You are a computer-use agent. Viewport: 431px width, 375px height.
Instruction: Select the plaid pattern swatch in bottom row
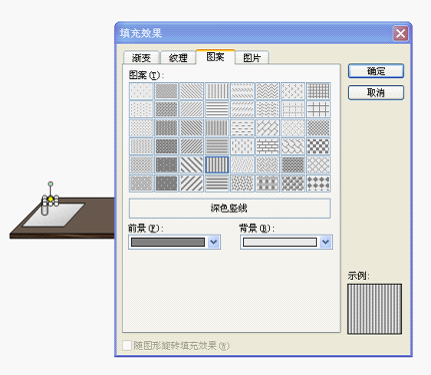coord(268,183)
